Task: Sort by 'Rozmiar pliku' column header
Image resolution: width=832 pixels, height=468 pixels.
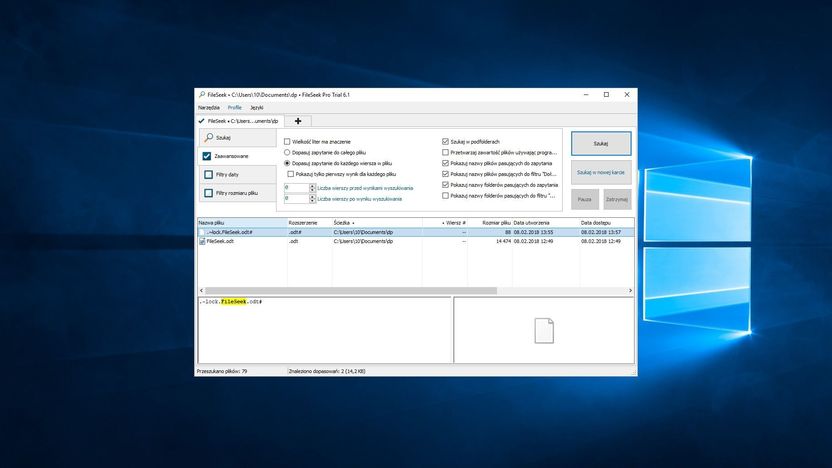Action: (x=490, y=223)
